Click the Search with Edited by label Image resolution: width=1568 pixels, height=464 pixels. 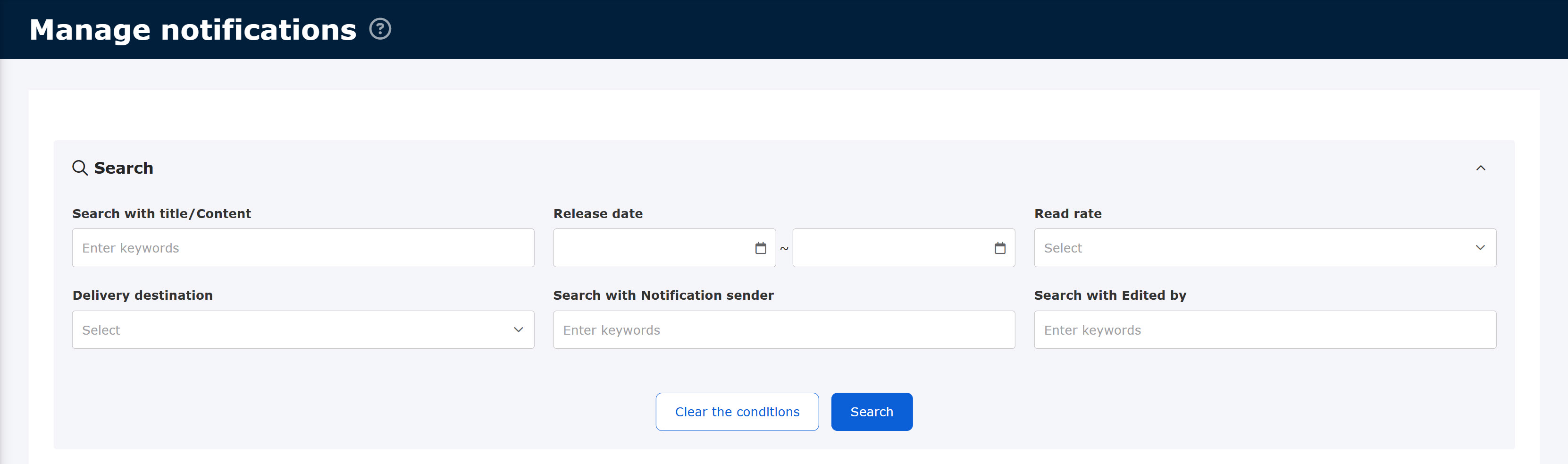(x=1110, y=295)
